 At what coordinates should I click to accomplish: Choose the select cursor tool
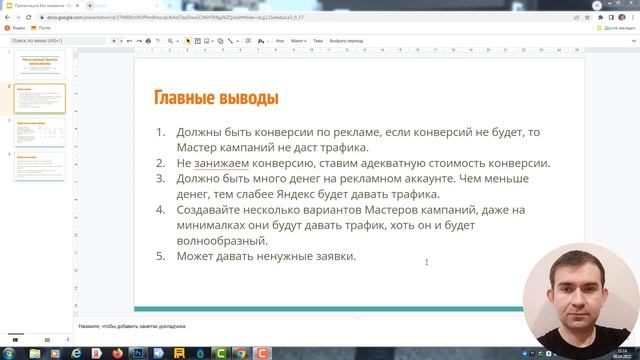coord(188,41)
